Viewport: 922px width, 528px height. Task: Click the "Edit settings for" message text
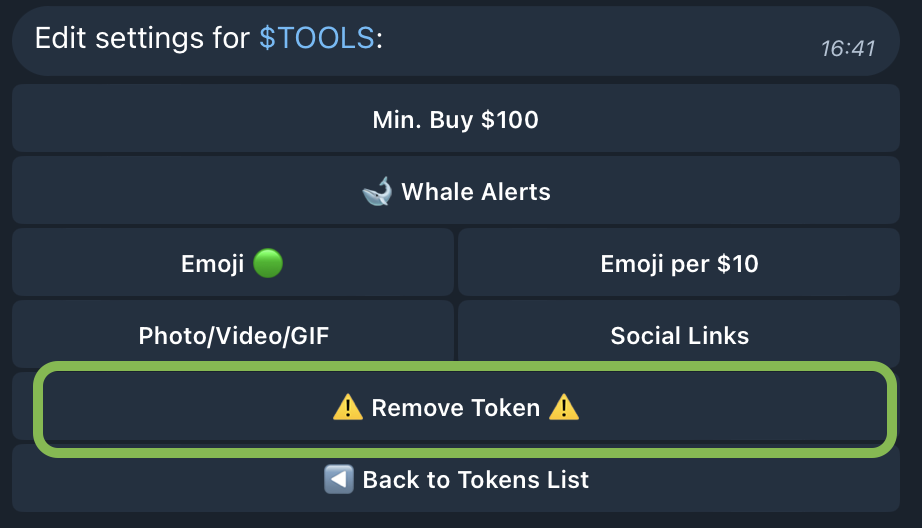(141, 38)
